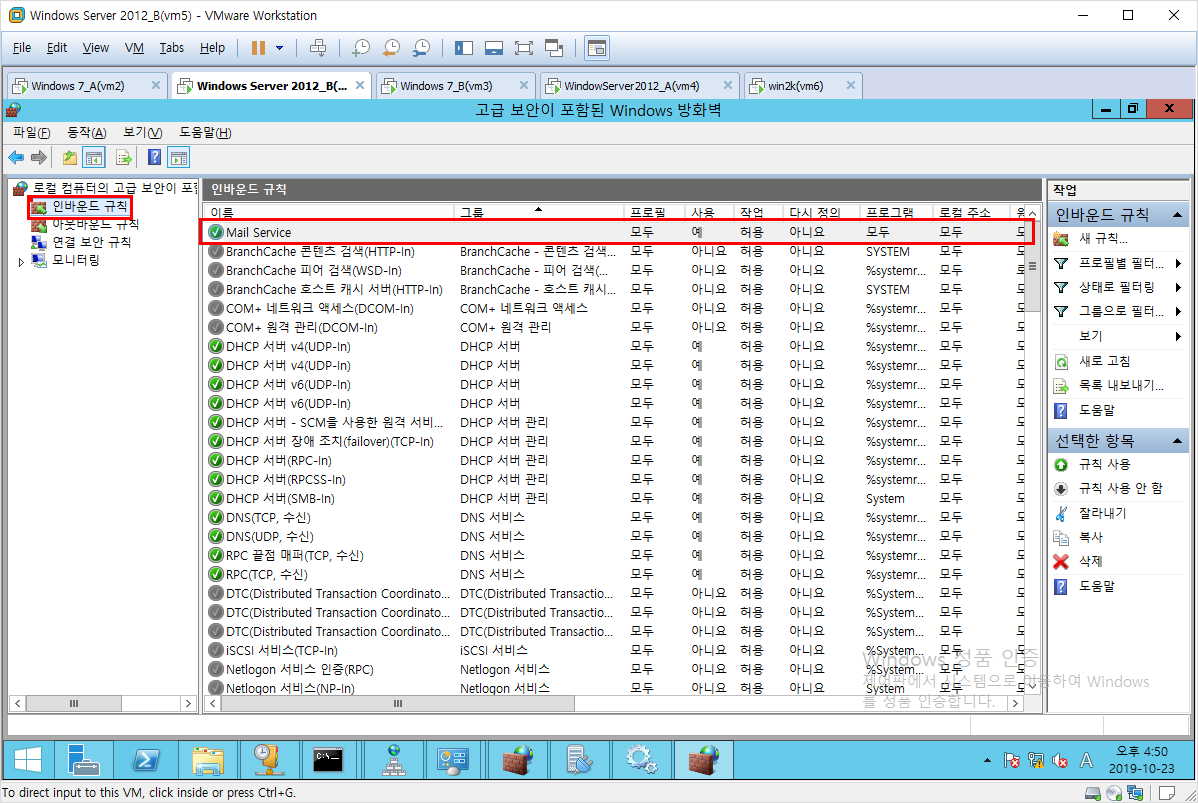Click the forward arrow toolbar icon

point(38,157)
